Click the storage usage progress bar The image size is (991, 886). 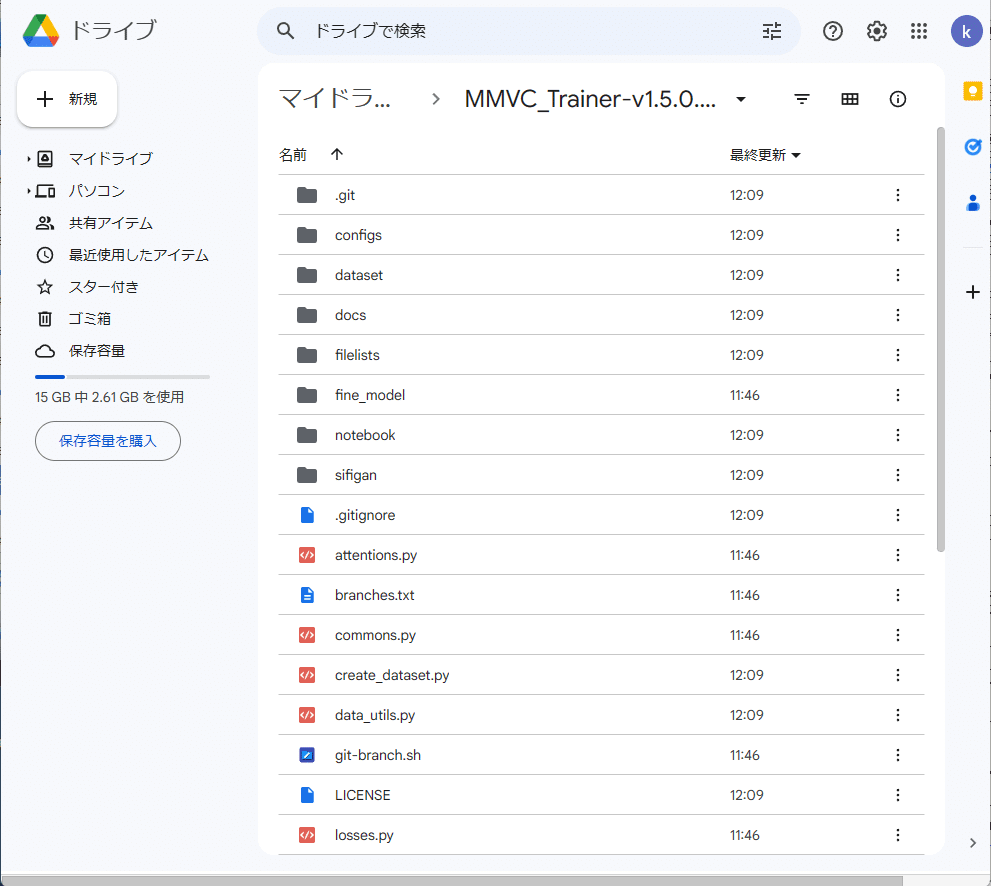click(122, 377)
